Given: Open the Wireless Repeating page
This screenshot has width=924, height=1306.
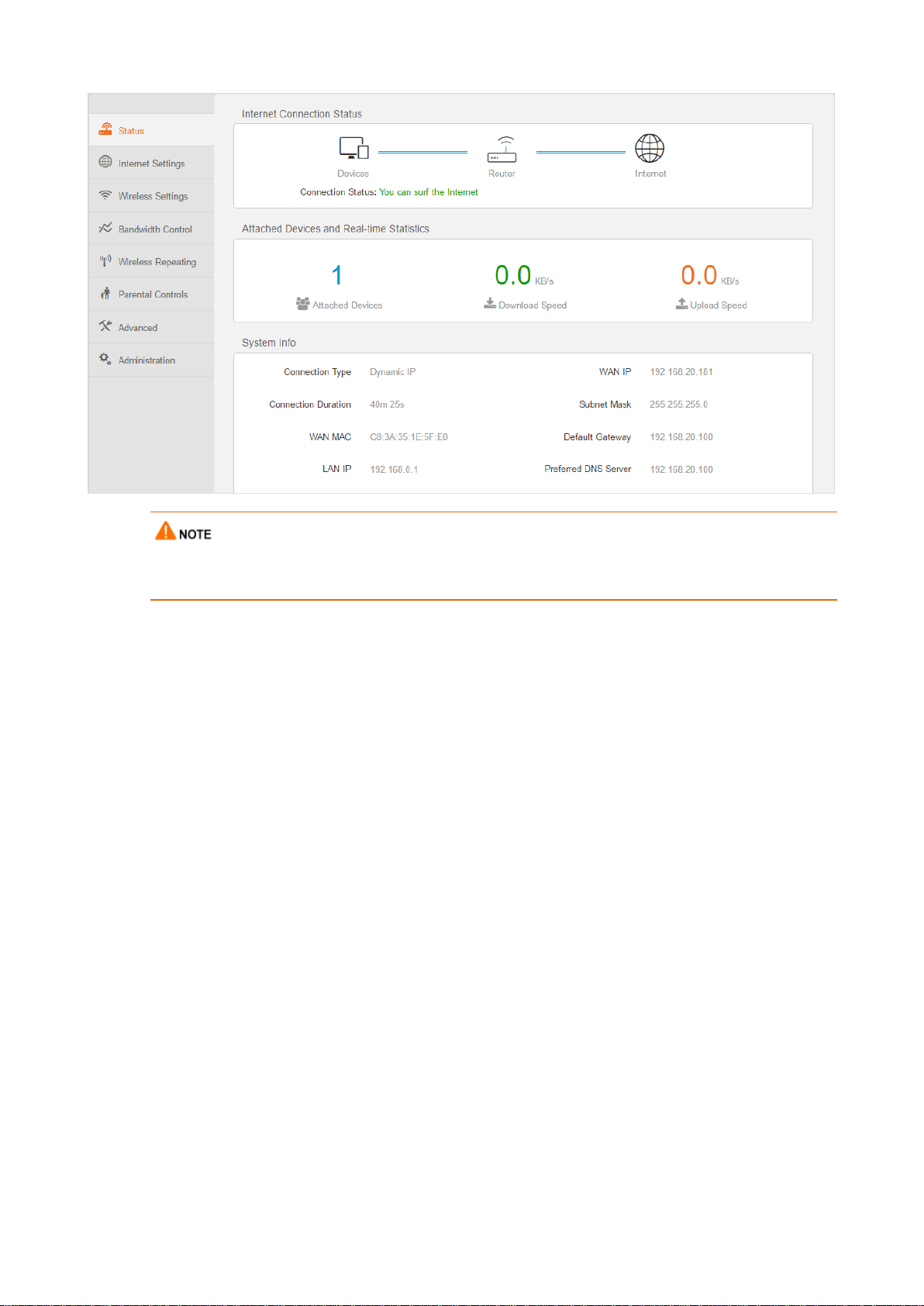Looking at the screenshot, I should (151, 261).
